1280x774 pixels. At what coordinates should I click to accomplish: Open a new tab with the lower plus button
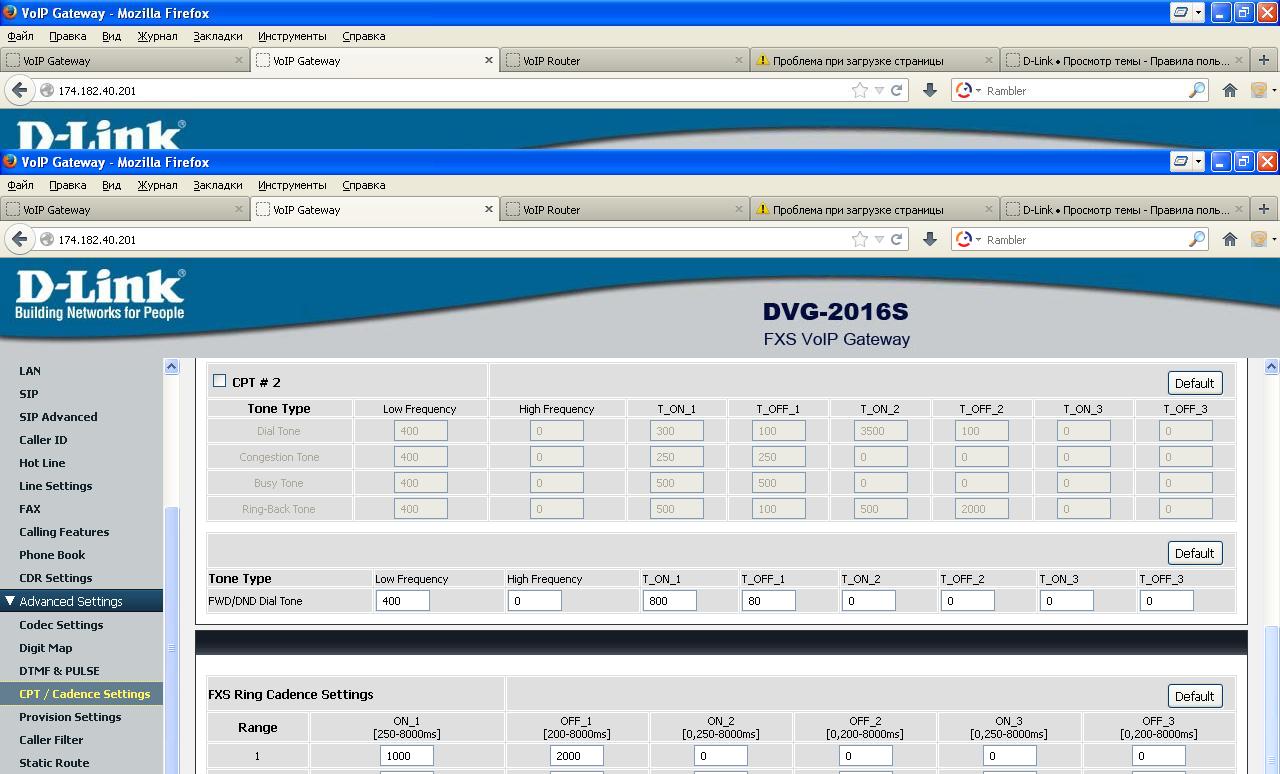click(1263, 209)
